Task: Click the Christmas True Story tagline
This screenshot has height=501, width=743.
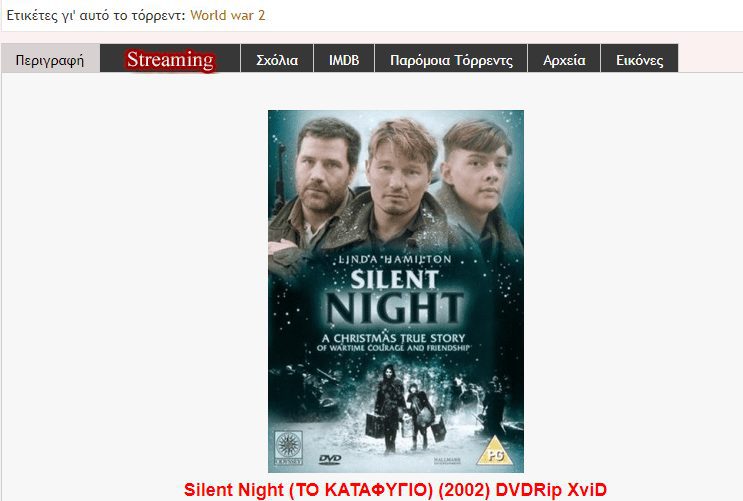Action: click(x=393, y=342)
